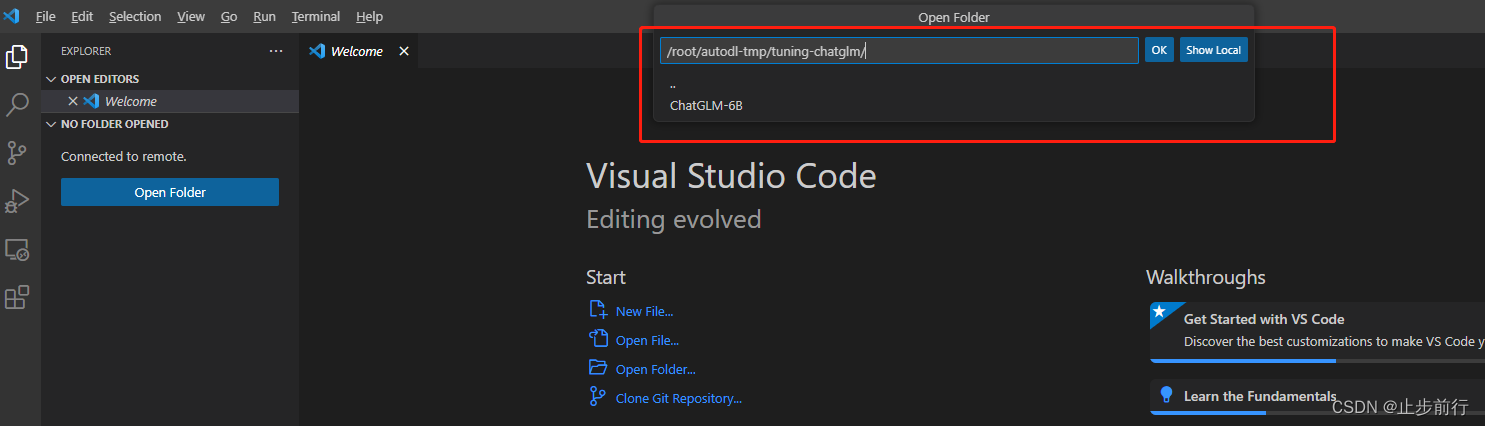Open the Explorer view in activity bar

click(17, 57)
